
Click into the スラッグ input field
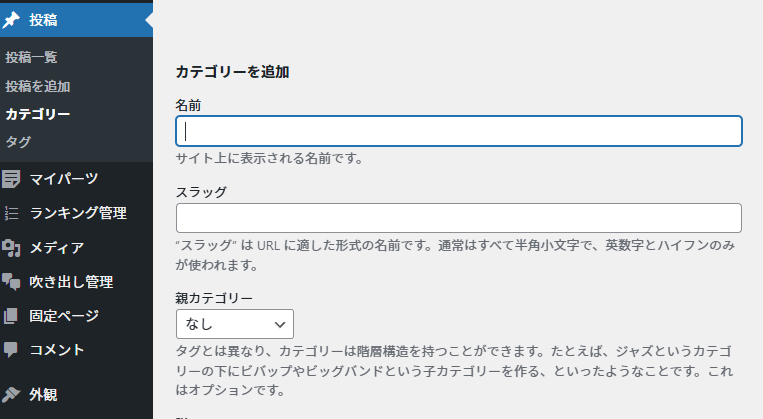(x=458, y=218)
